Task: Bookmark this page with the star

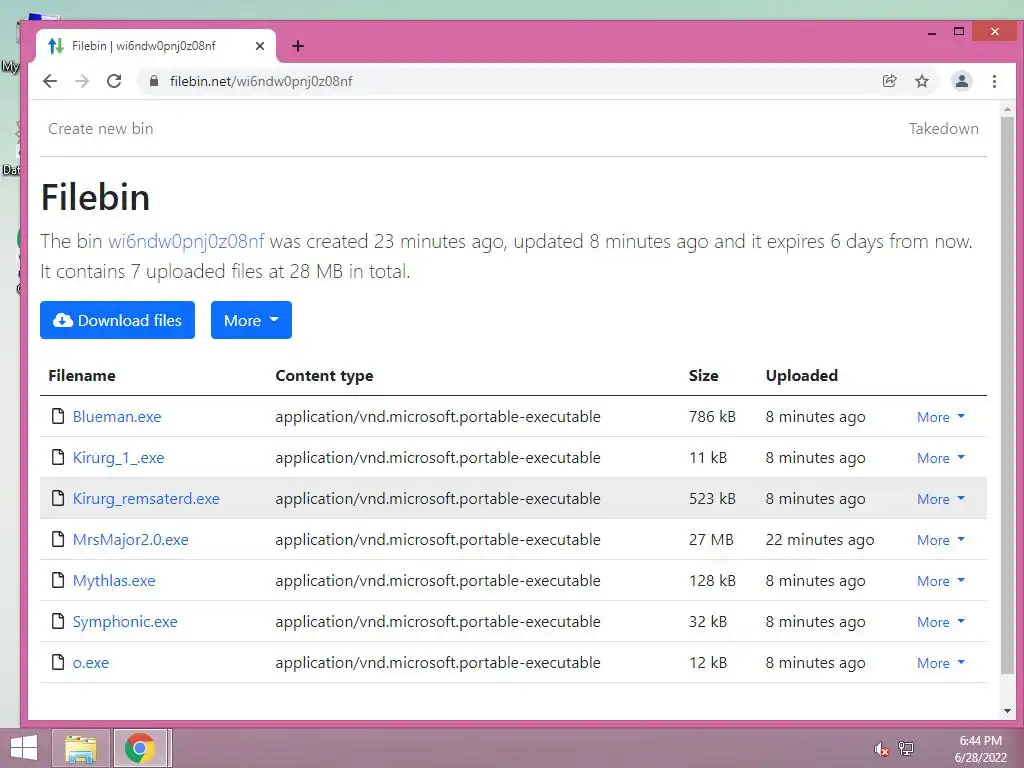Action: click(x=921, y=81)
